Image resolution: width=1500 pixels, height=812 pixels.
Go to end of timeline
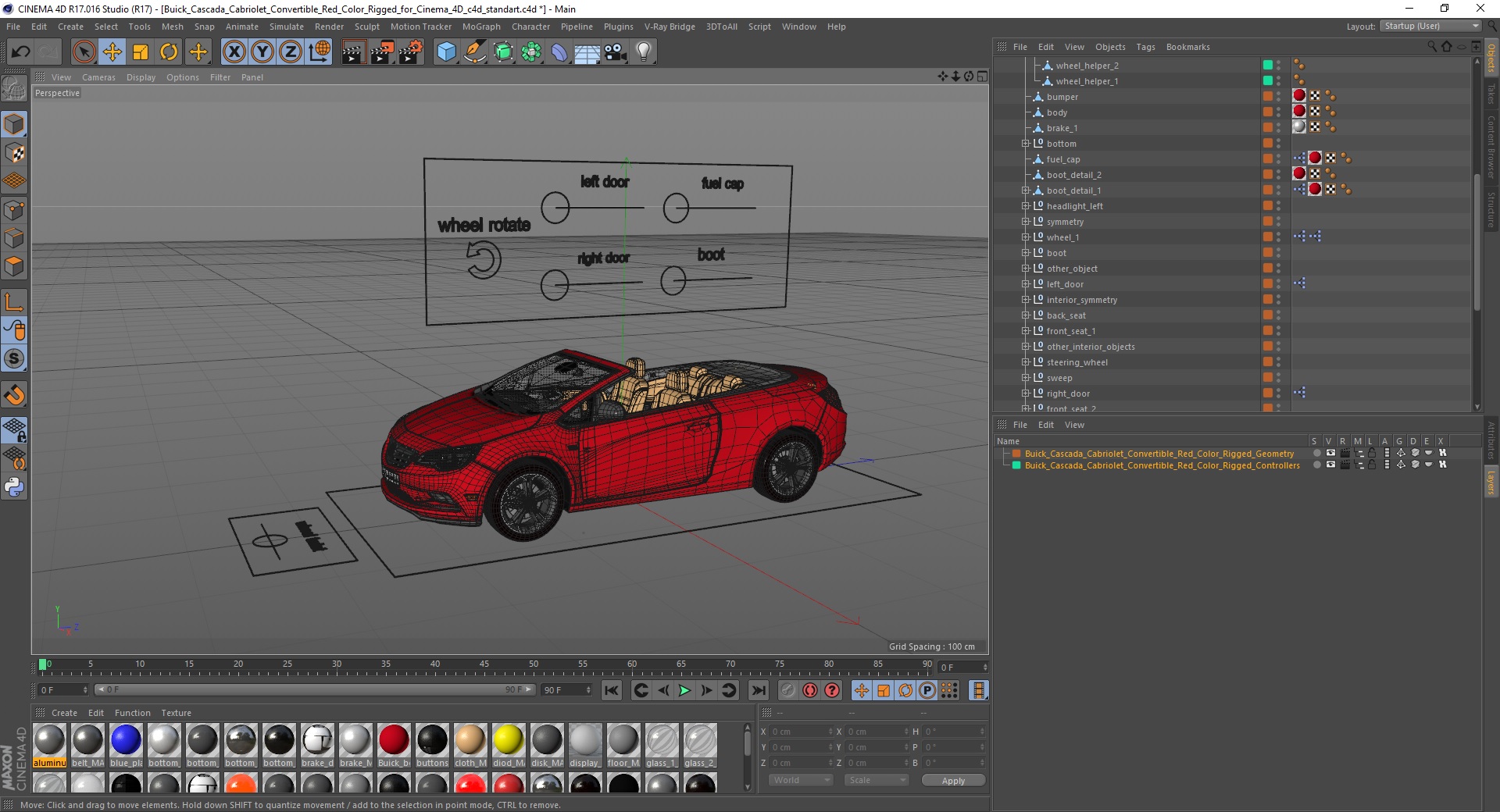click(x=758, y=690)
